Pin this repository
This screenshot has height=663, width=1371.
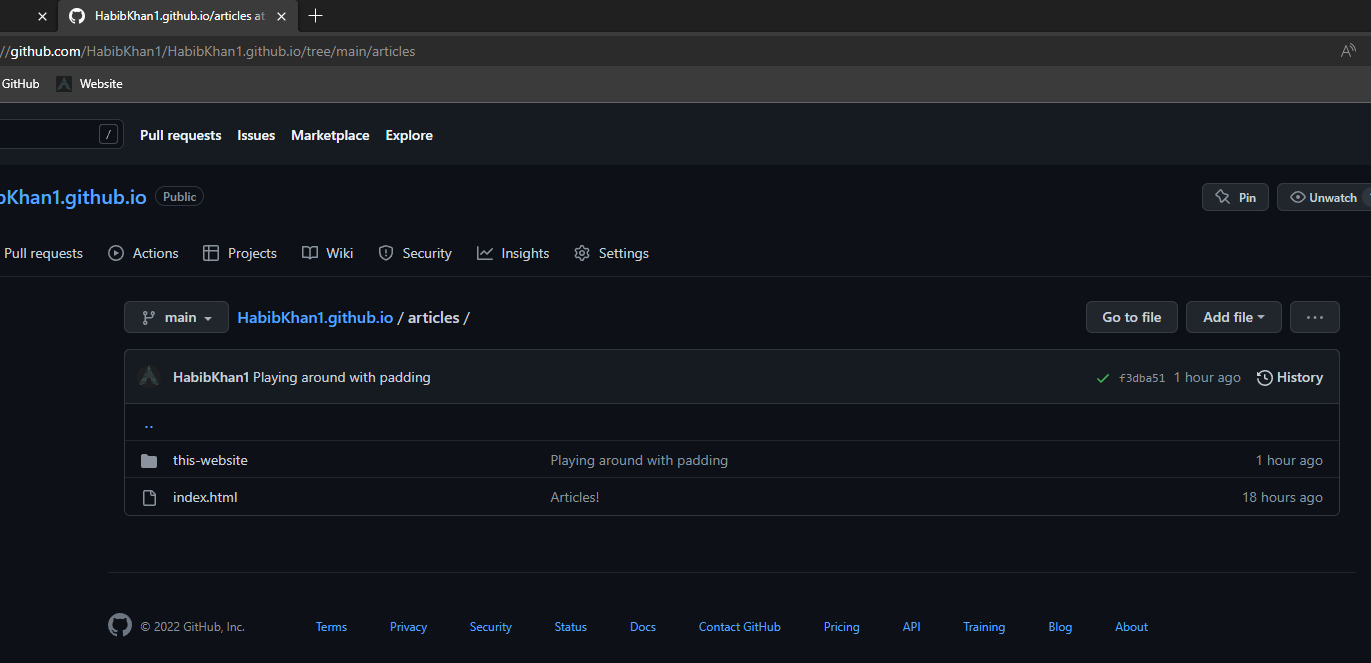click(1235, 197)
